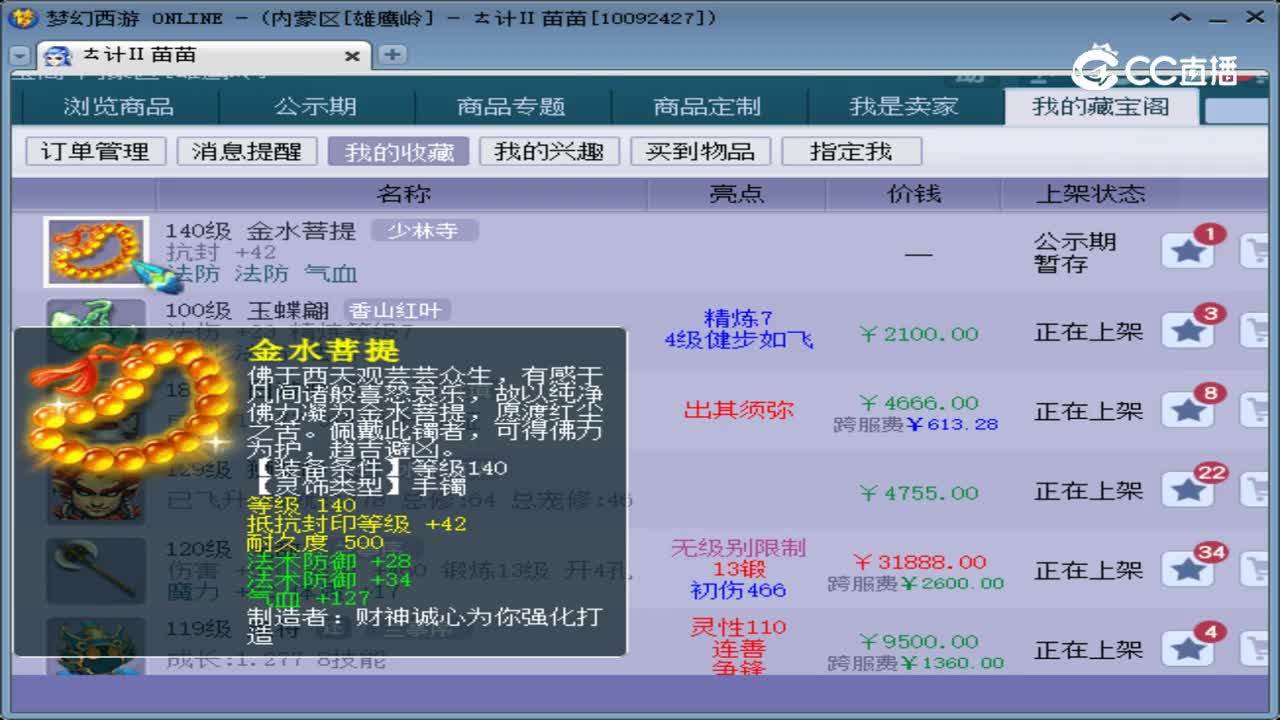Image resolution: width=1280 pixels, height=720 pixels.
Task: Click the 4级健步如飞 highlight text
Action: pyautogui.click(x=738, y=340)
